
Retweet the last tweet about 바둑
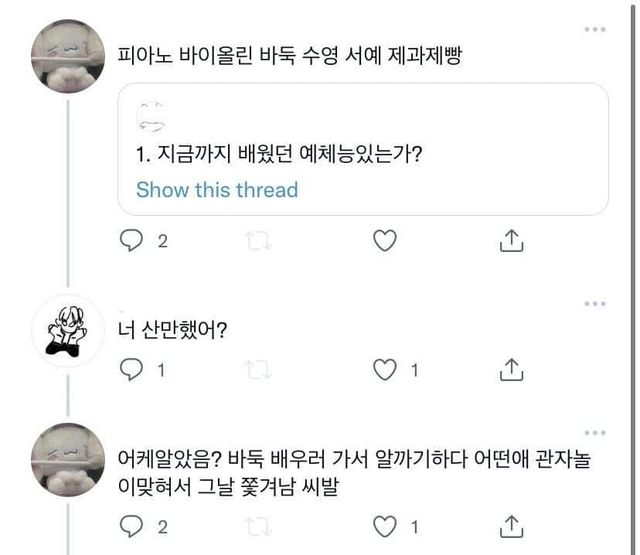pos(258,526)
